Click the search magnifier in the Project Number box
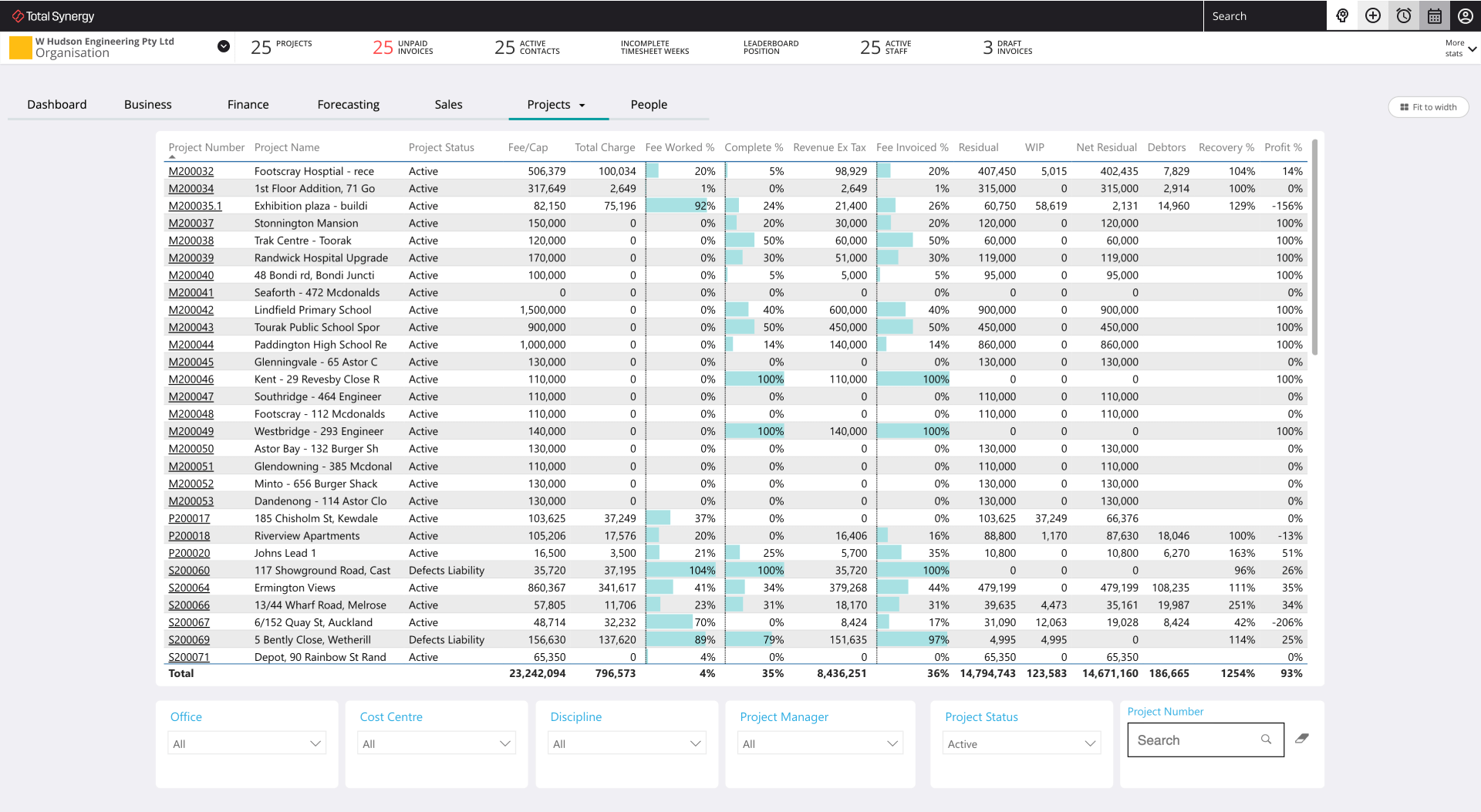This screenshot has width=1481, height=812. pos(1266,739)
